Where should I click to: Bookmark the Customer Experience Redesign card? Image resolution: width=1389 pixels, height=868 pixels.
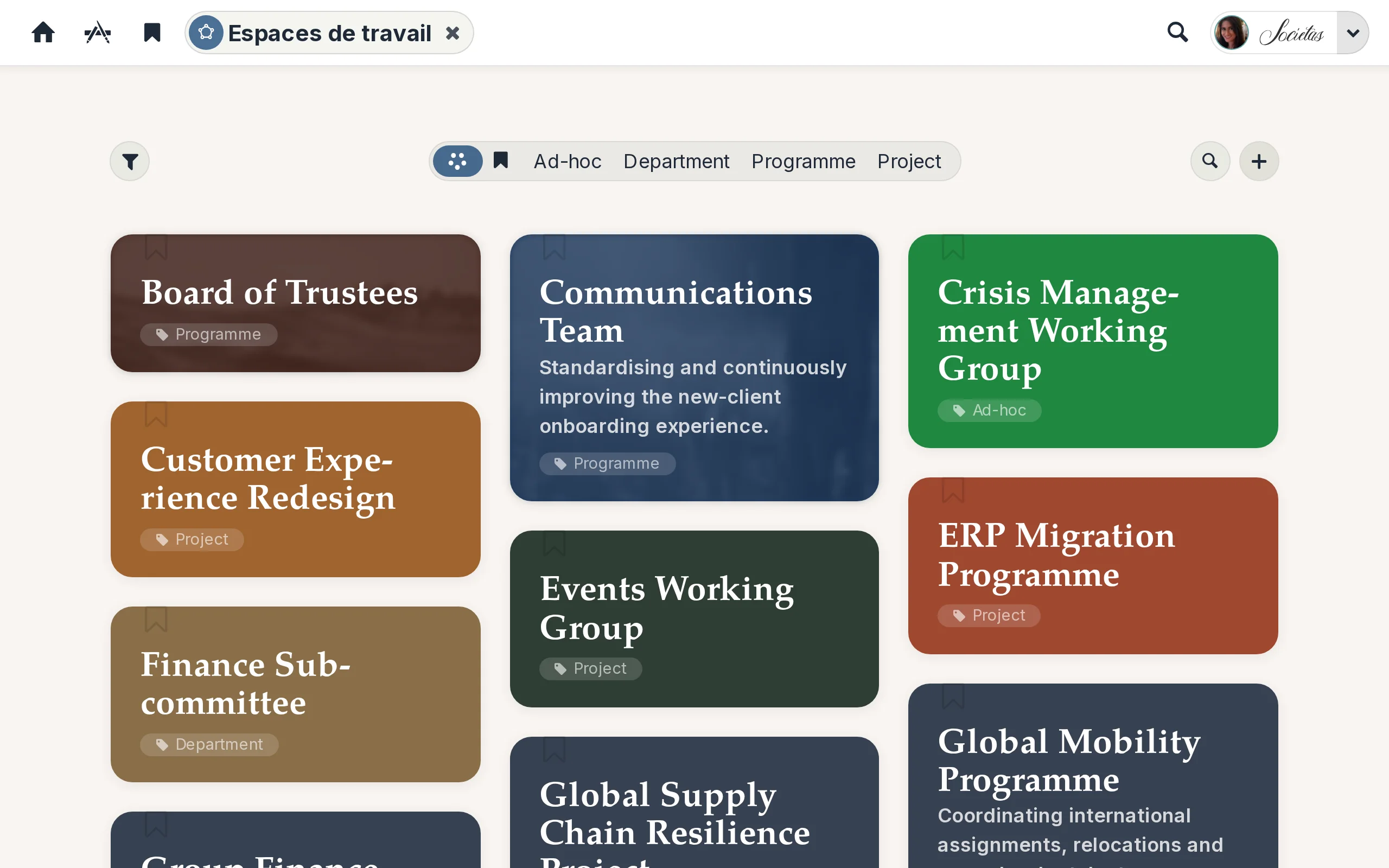coord(156,414)
